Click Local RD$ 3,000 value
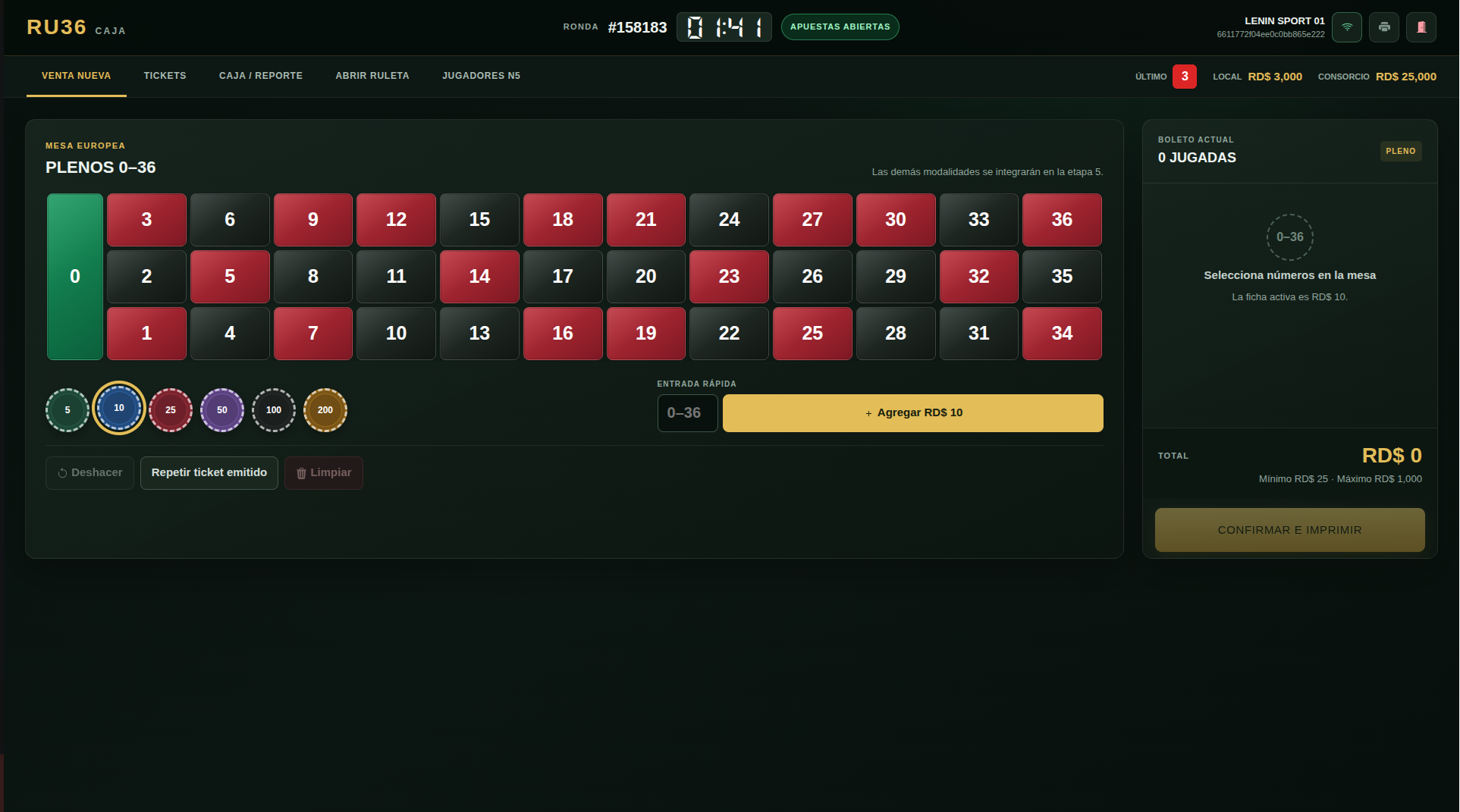 [1275, 77]
